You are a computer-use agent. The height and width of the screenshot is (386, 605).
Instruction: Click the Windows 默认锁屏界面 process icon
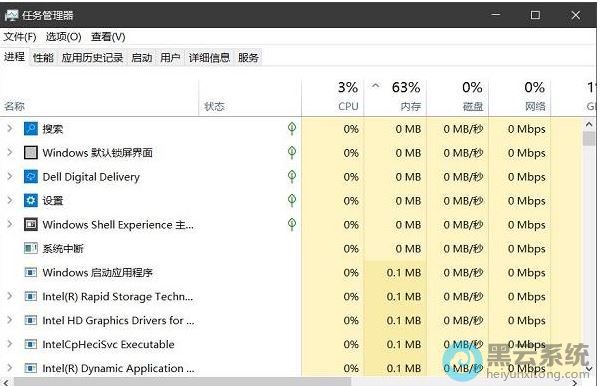(30, 152)
